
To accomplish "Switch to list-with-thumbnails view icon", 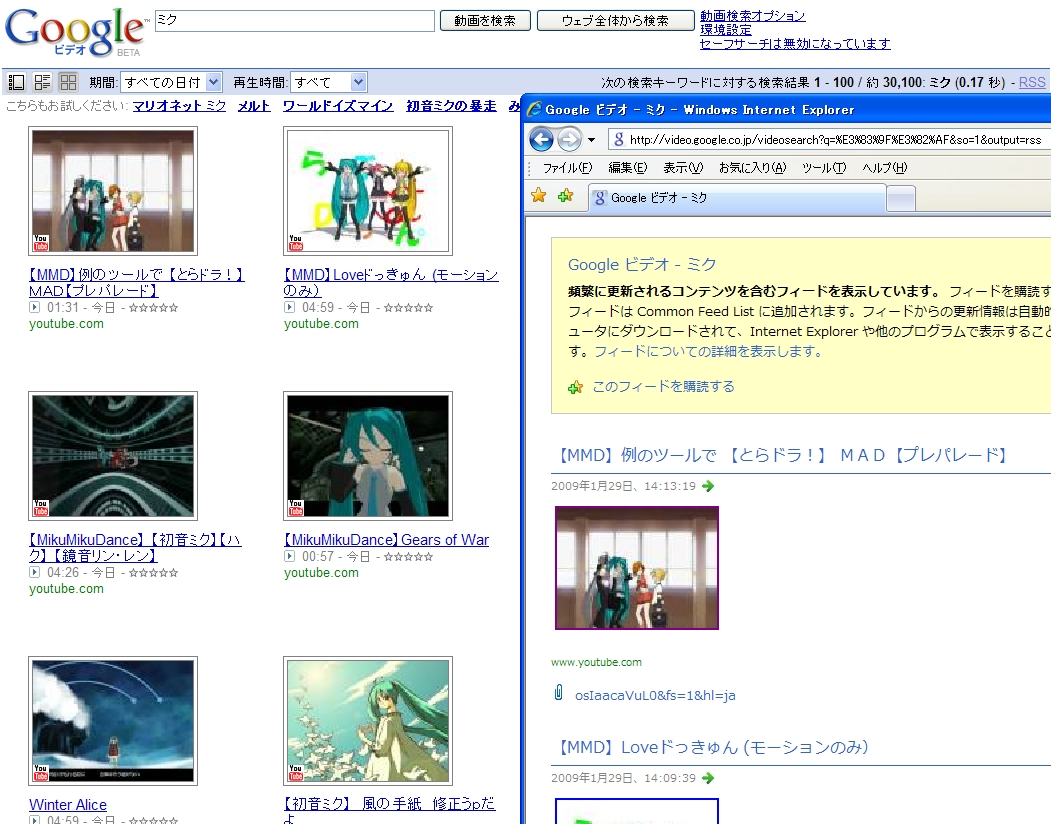I will click(42, 82).
